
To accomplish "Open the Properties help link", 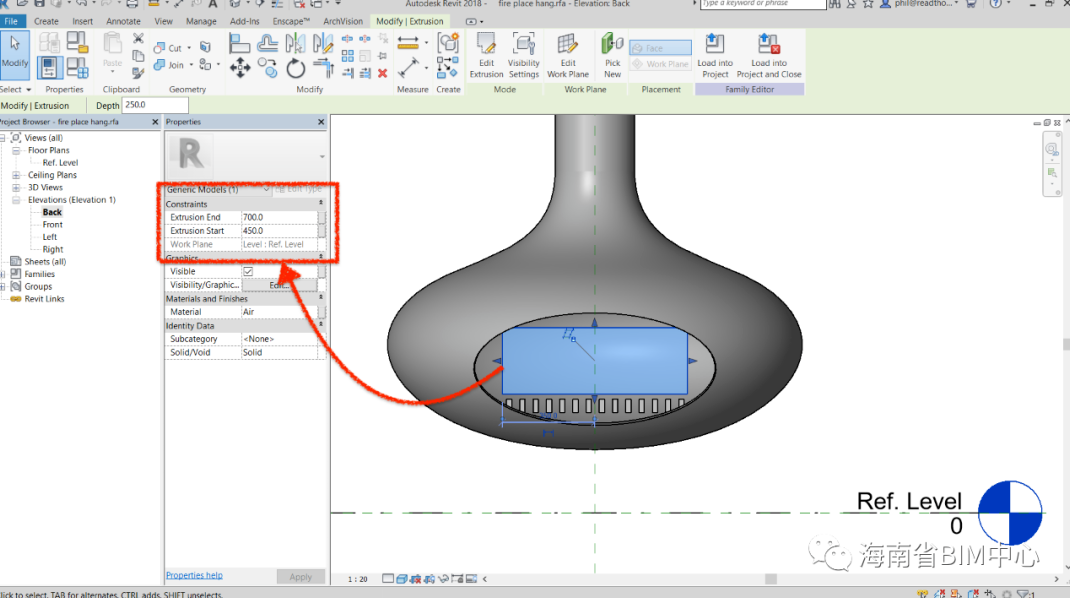I will [194, 575].
